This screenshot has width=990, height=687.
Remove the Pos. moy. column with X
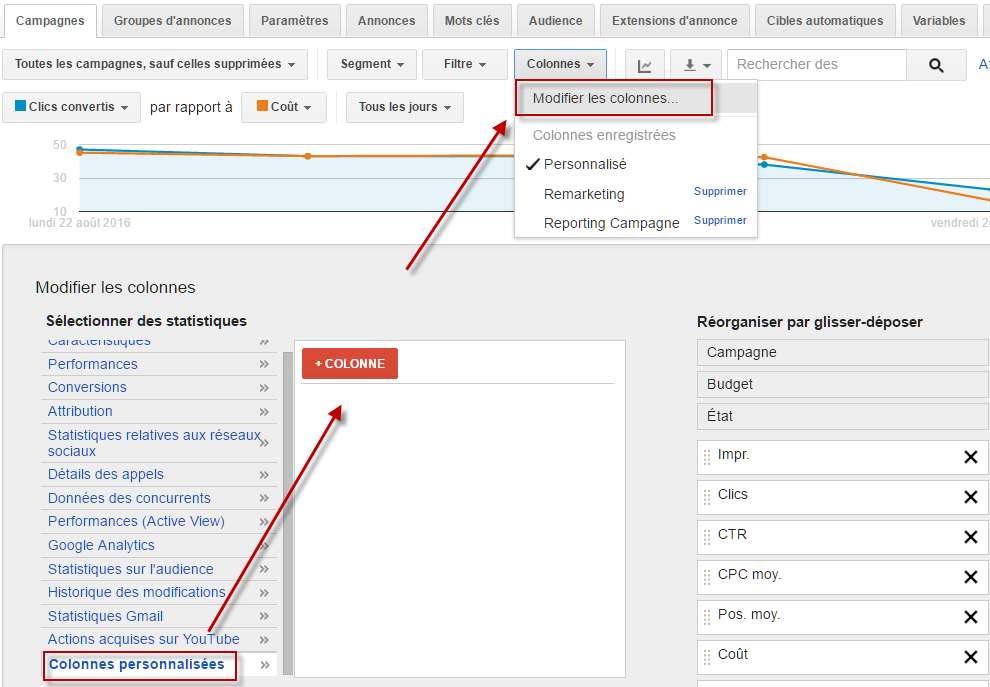pos(970,617)
